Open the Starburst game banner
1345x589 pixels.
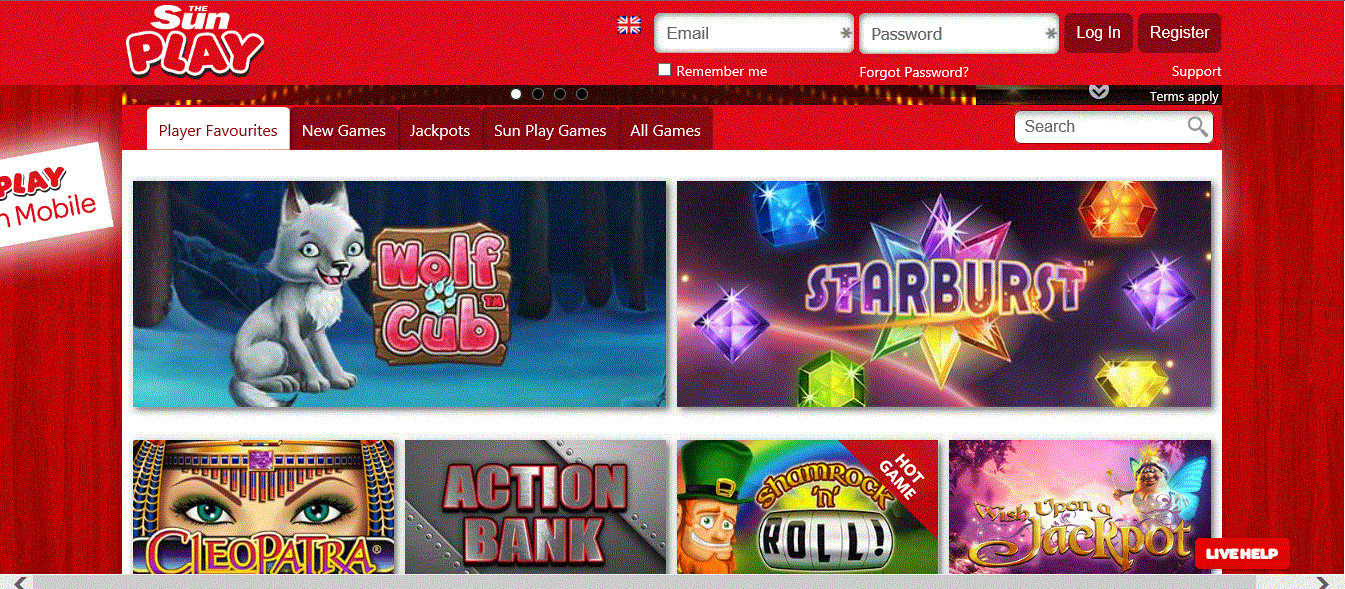944,294
